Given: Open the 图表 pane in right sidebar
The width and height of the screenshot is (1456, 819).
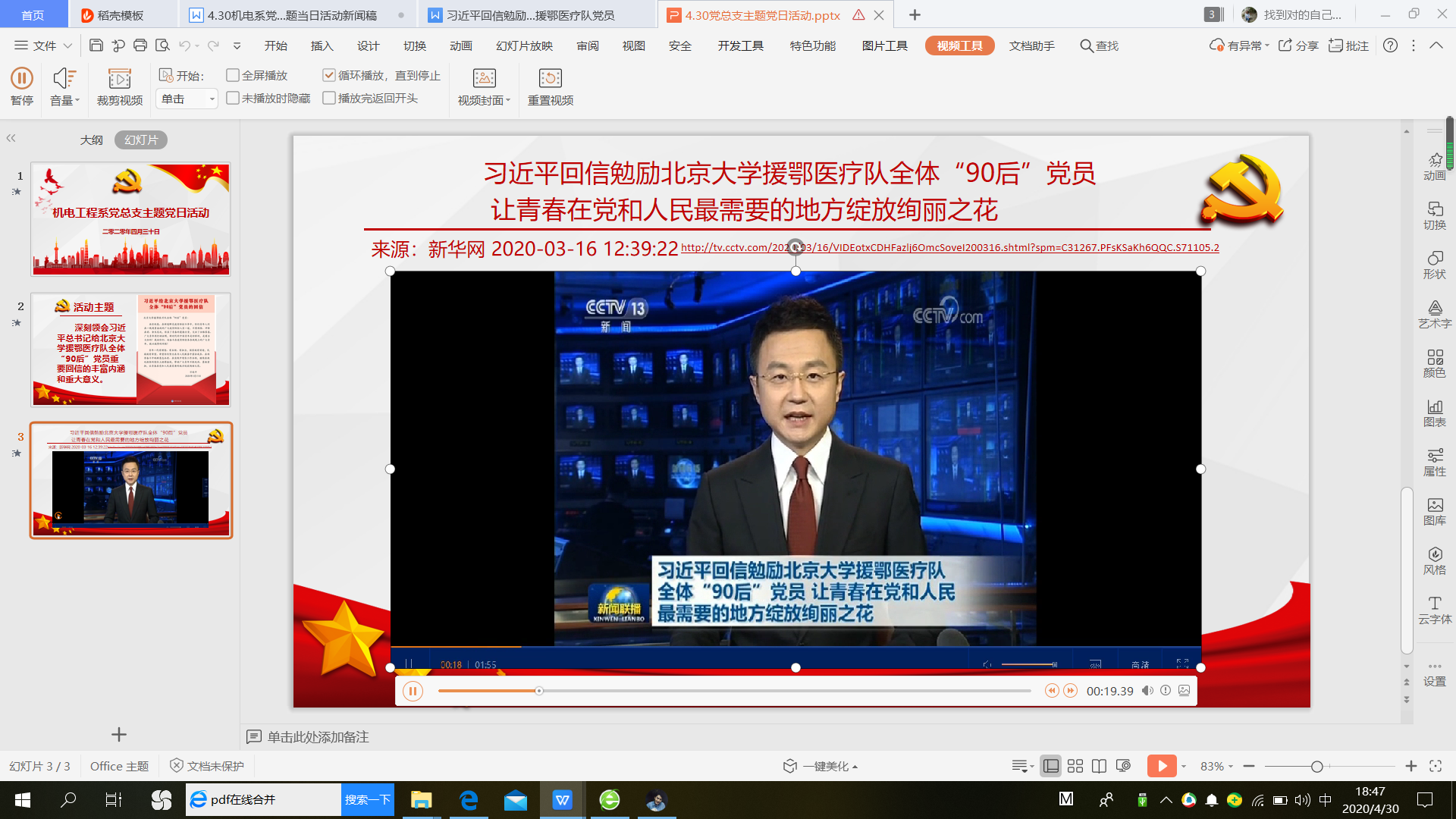Looking at the screenshot, I should (1434, 413).
